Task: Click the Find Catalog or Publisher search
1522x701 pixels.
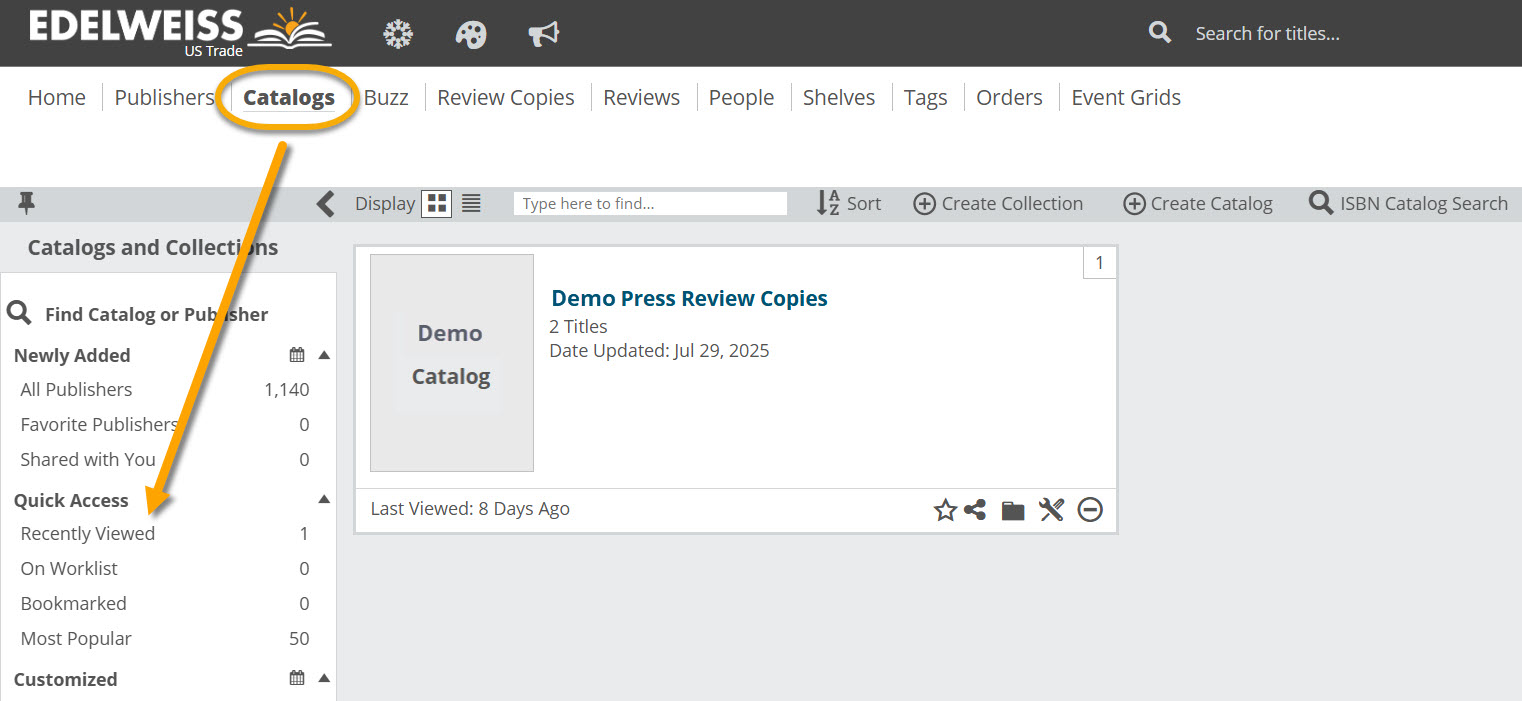Action: tap(138, 314)
